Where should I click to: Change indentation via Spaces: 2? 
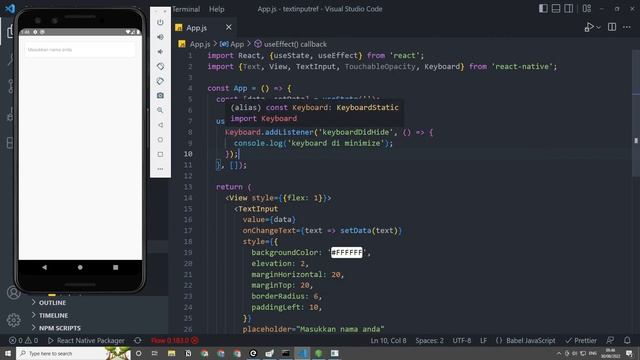[x=429, y=340]
